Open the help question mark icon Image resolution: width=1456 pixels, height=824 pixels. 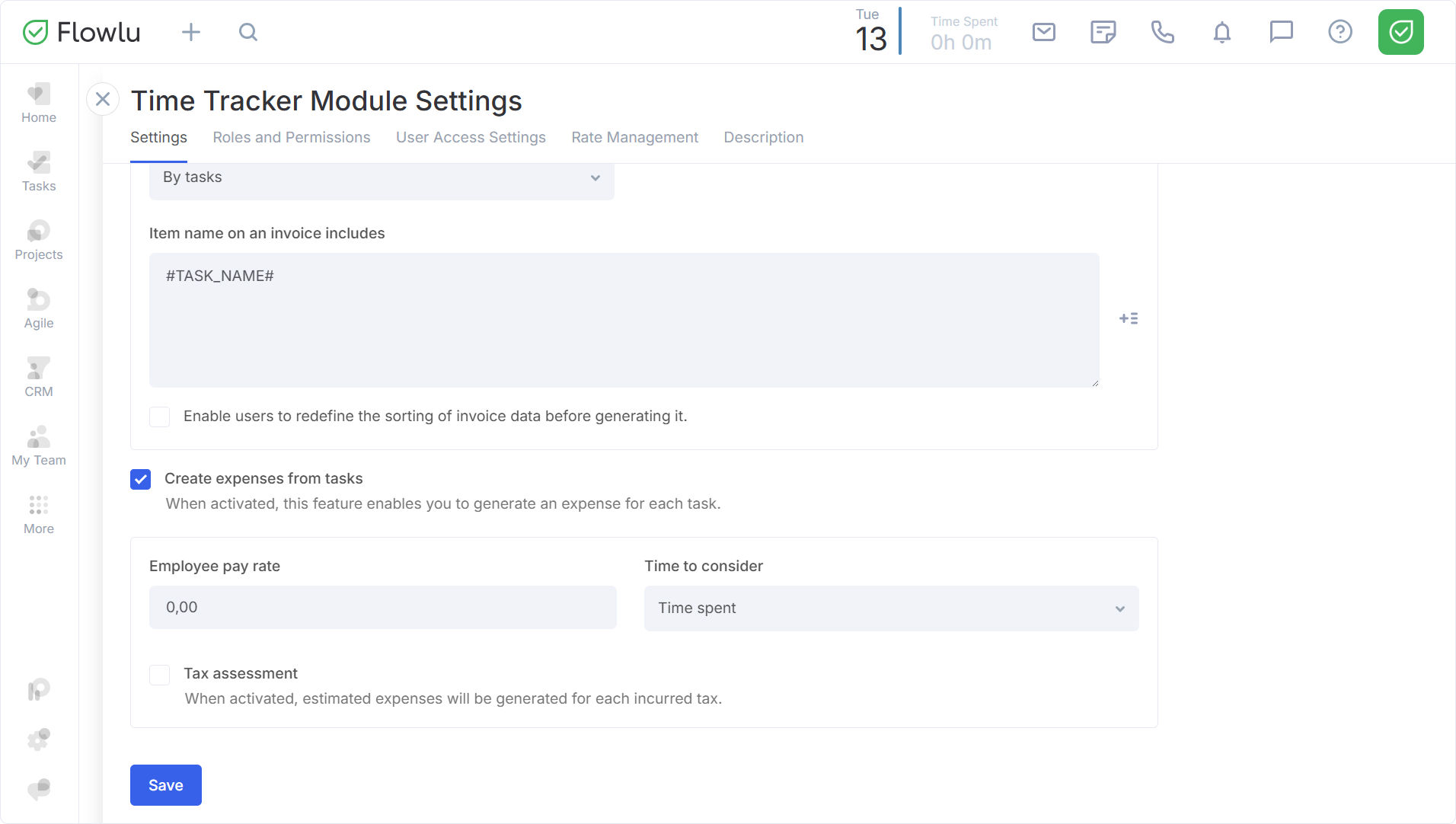1339,32
